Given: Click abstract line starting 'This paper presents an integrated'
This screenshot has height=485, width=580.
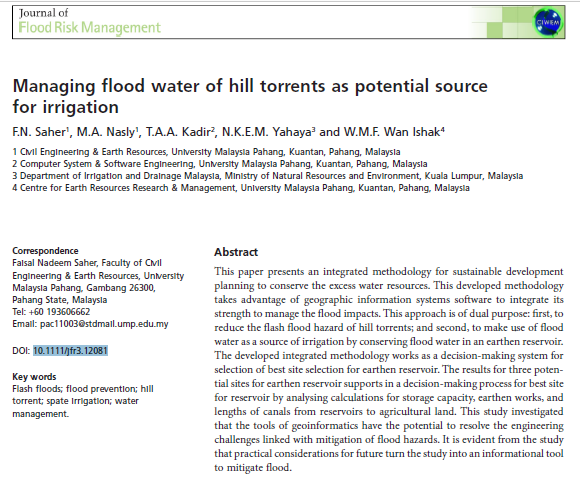Looking at the screenshot, I should (x=389, y=272).
